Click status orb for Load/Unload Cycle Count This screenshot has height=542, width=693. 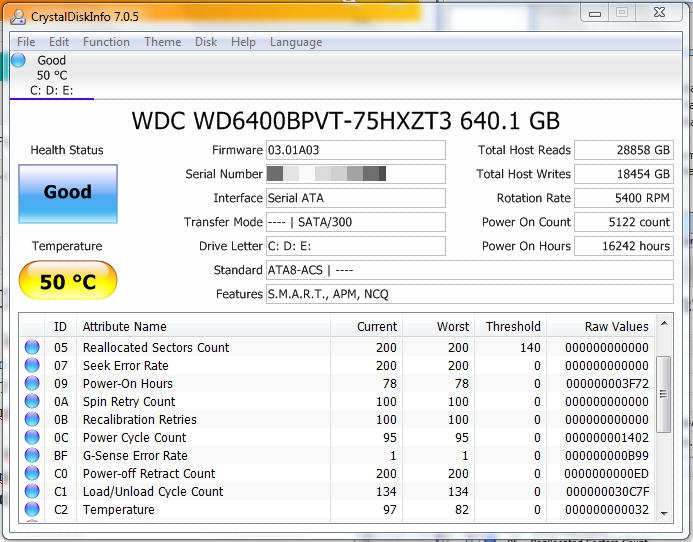click(32, 491)
